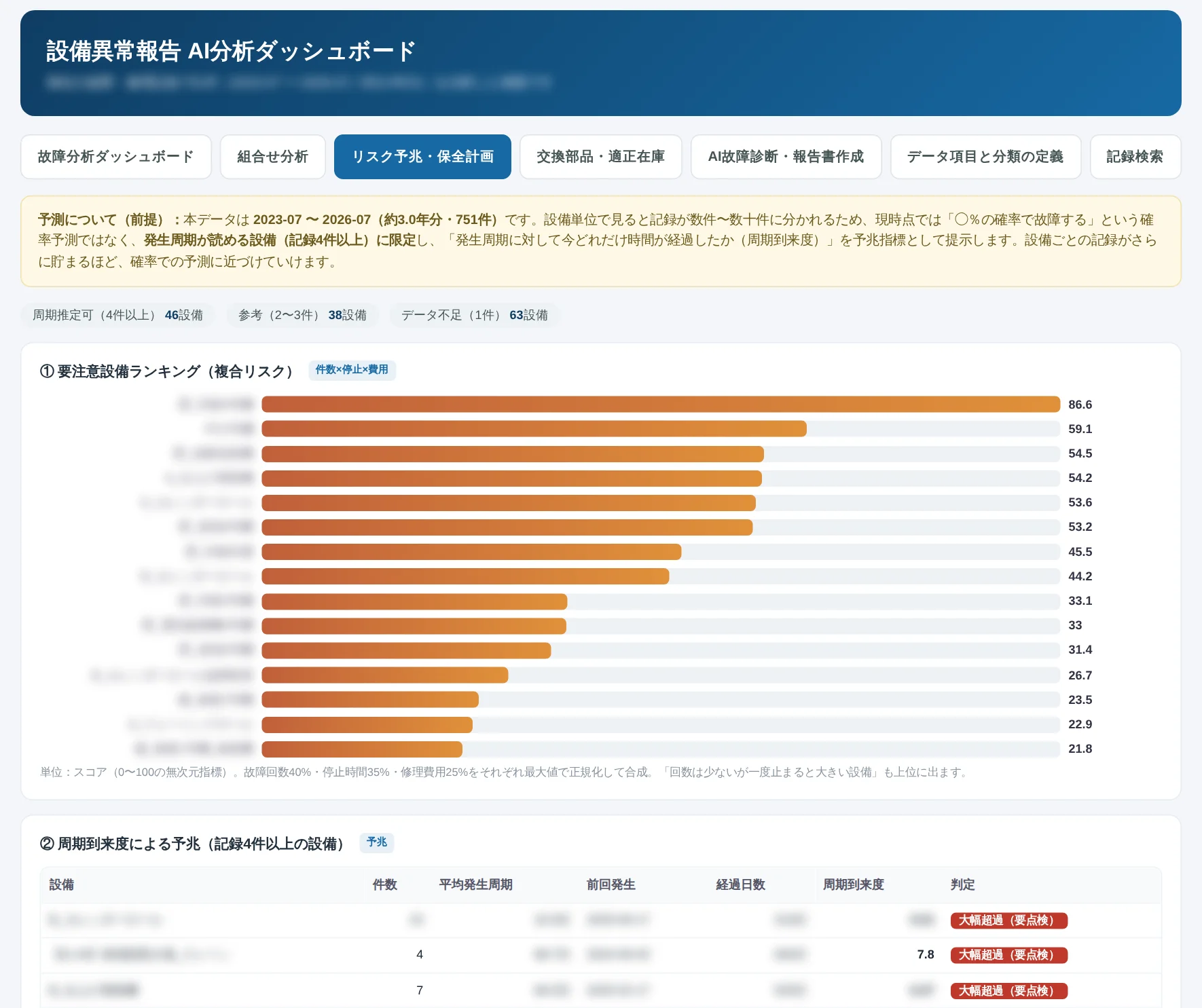
Task: Click the 前回発生 column header
Action: pyautogui.click(x=611, y=884)
